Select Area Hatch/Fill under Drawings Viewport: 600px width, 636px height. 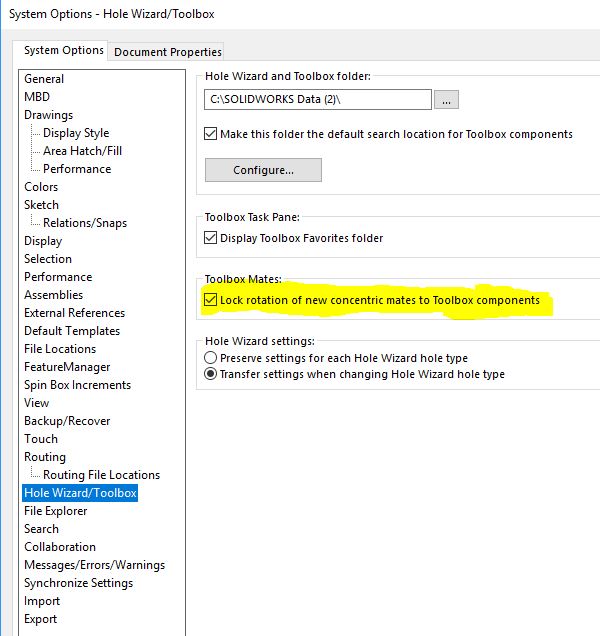tap(82, 151)
